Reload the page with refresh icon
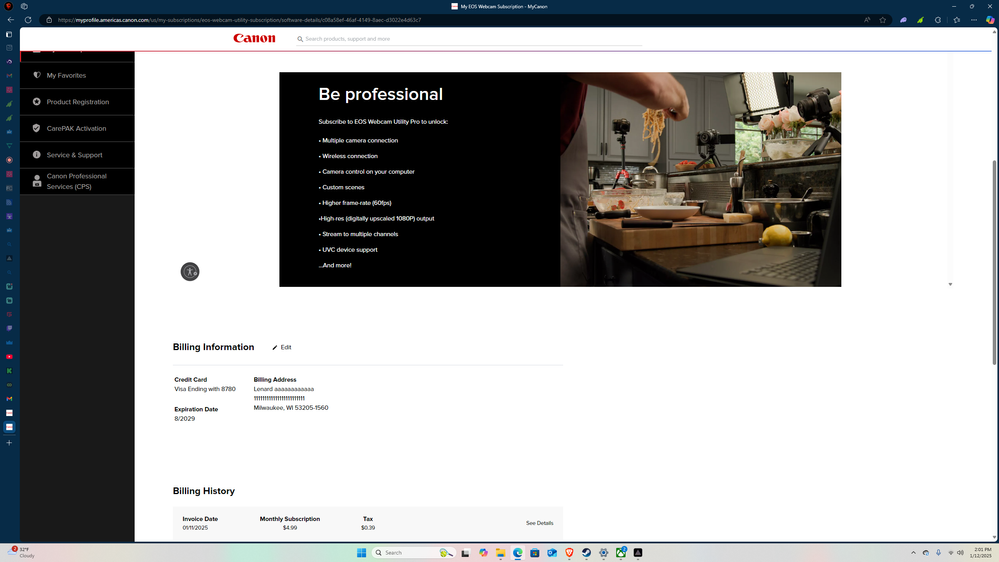Image resolution: width=999 pixels, height=562 pixels. coord(28,20)
